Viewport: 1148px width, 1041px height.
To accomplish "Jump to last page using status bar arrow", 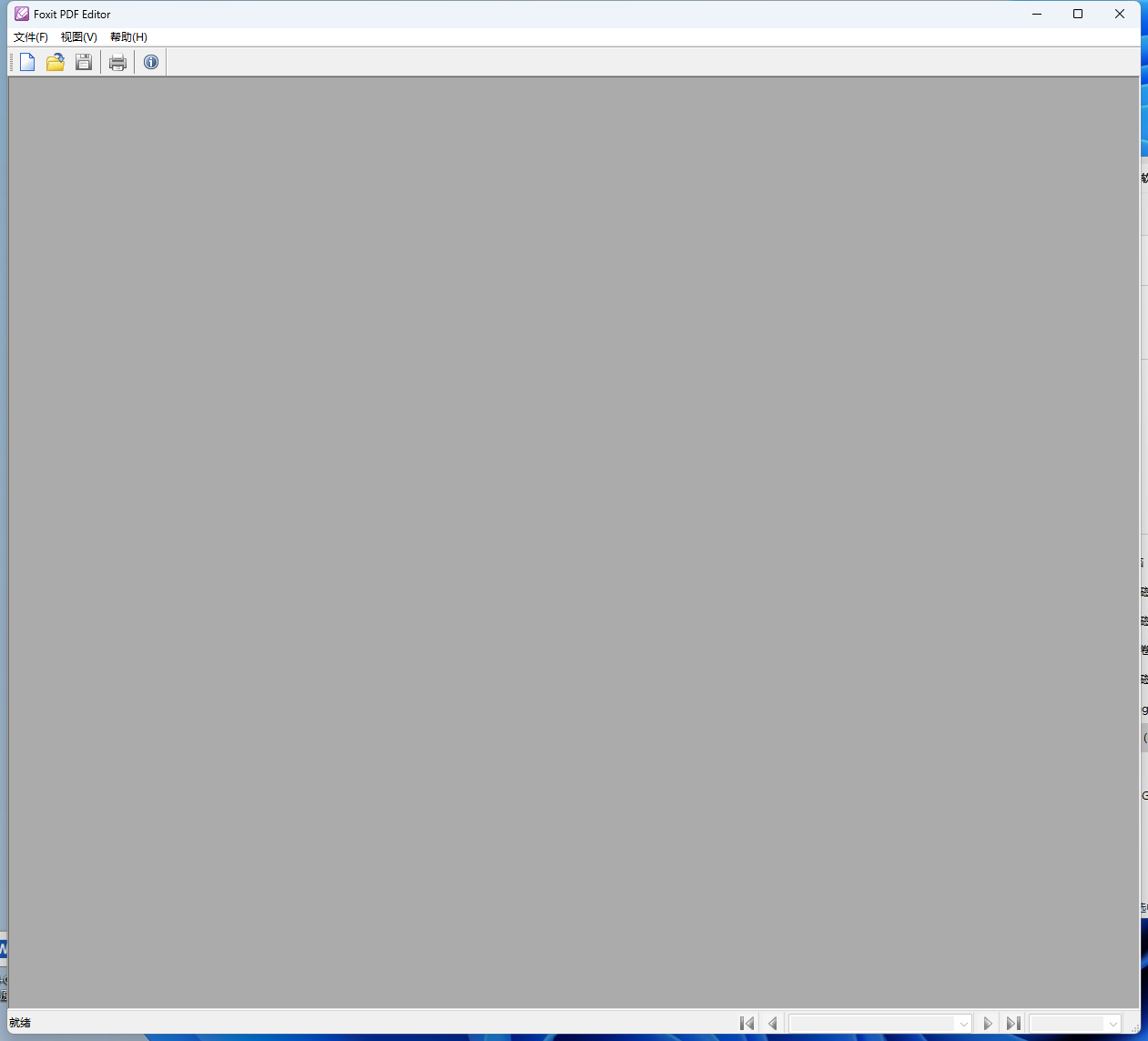I will click(x=1013, y=1024).
